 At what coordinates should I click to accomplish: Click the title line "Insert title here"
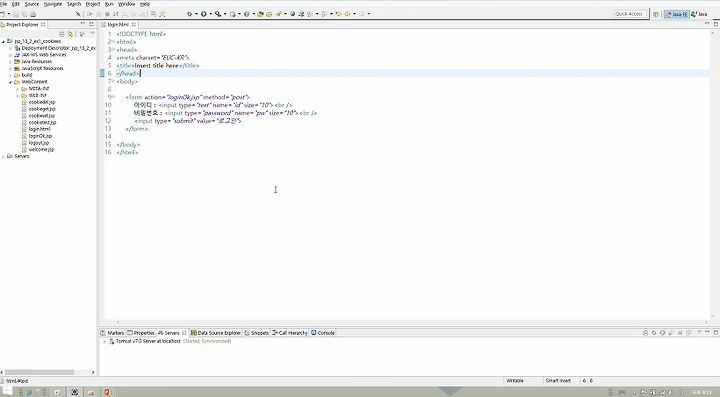coord(158,66)
